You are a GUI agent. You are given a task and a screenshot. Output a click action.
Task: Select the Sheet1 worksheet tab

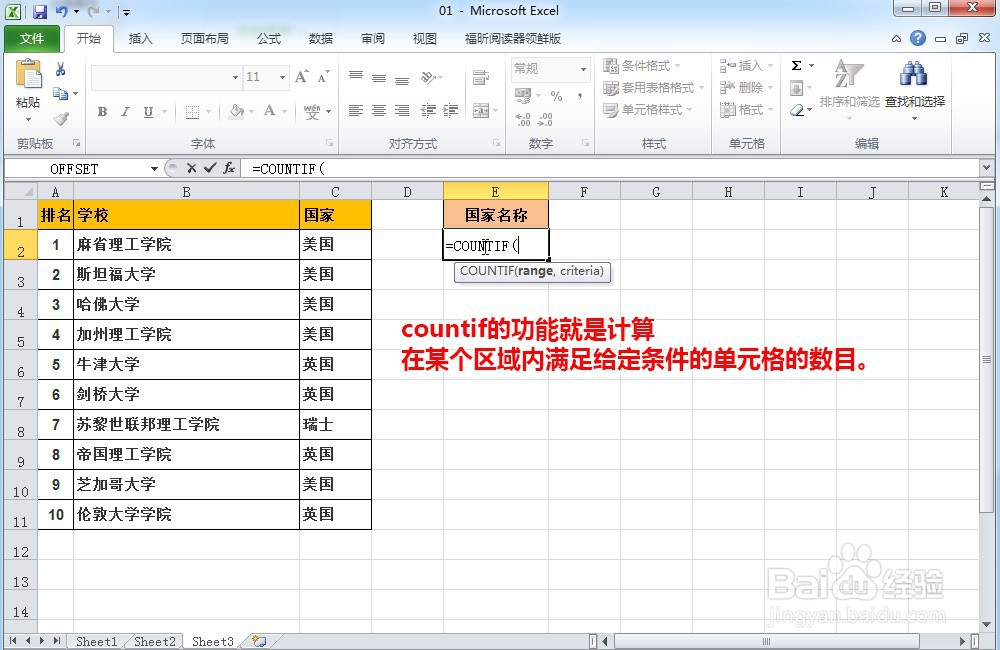pos(96,642)
